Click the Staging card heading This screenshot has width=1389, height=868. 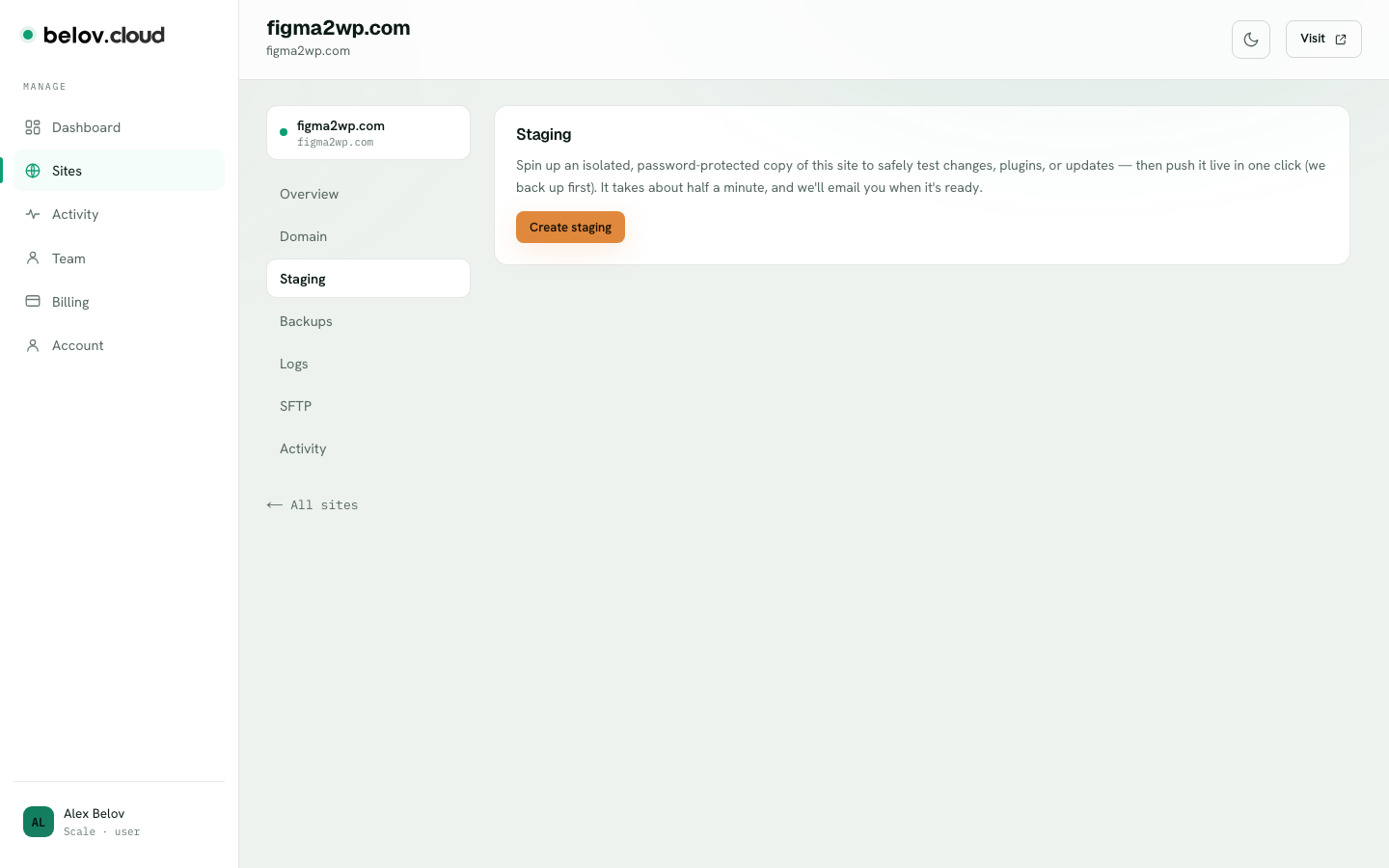click(x=544, y=134)
